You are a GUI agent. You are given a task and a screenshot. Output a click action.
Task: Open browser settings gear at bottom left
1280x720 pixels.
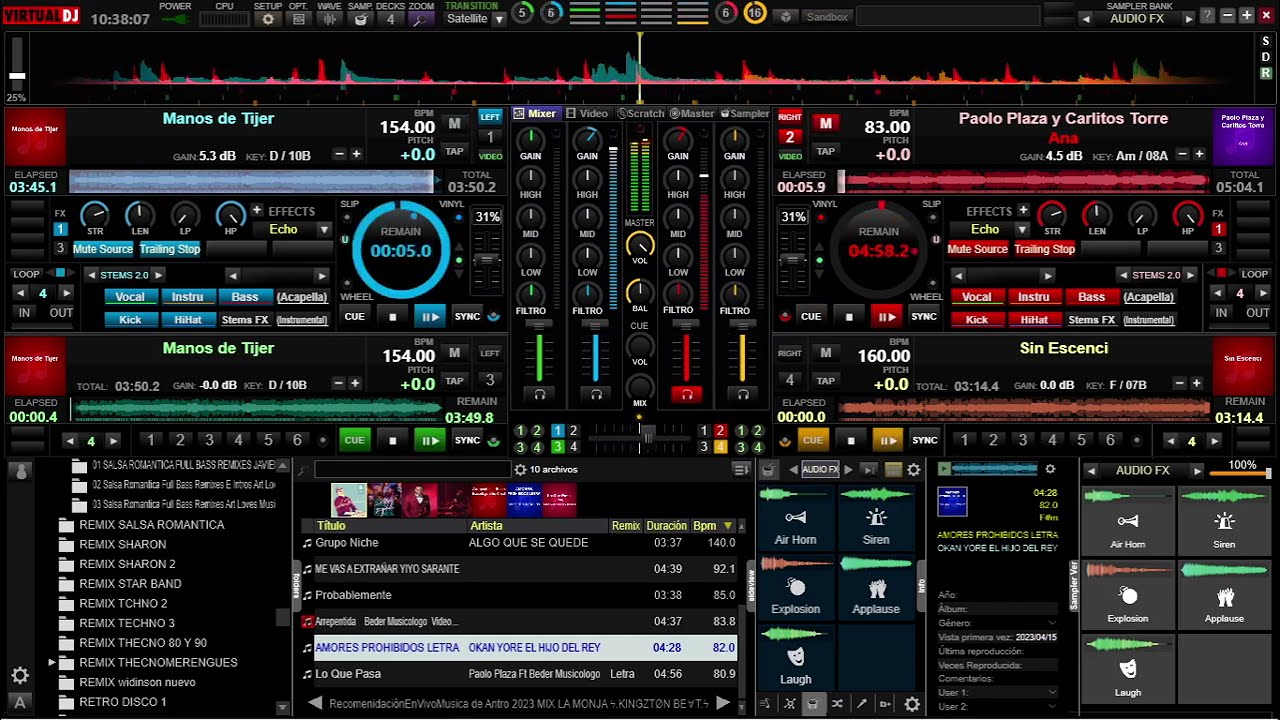pos(19,675)
